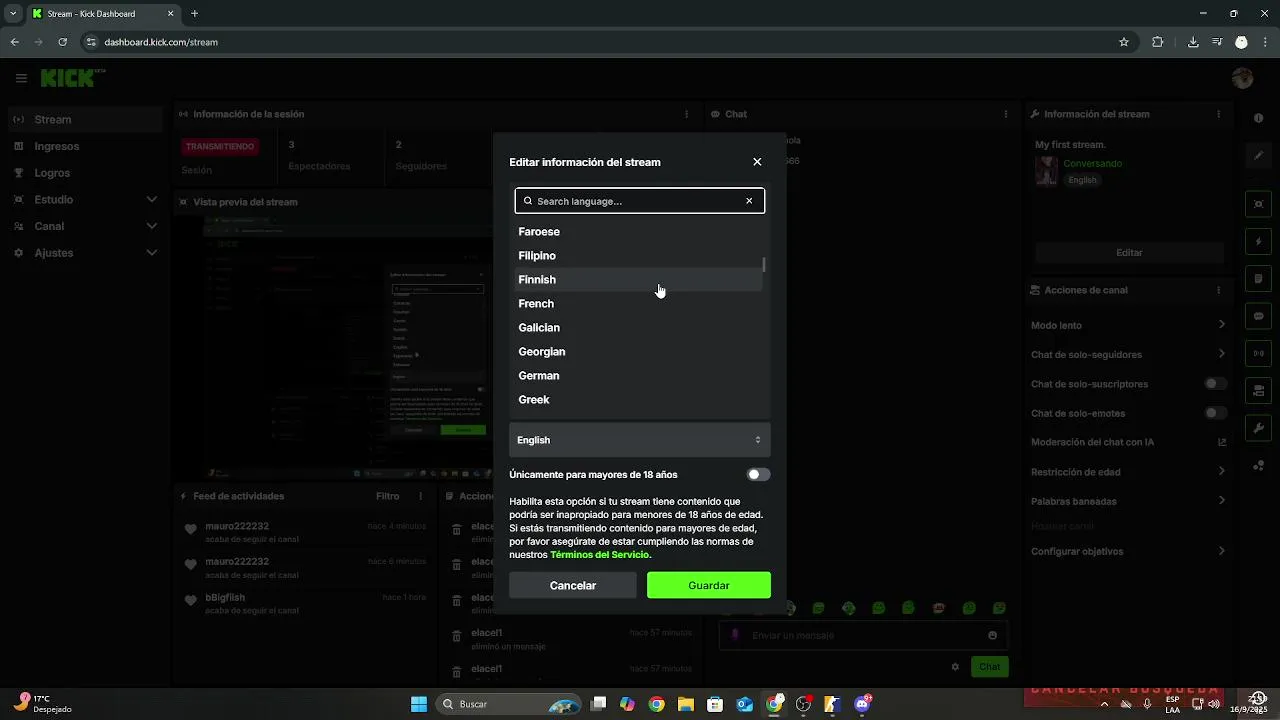Toggle Chat de solo-emotes
The width and height of the screenshot is (1280, 720).
click(x=1215, y=413)
